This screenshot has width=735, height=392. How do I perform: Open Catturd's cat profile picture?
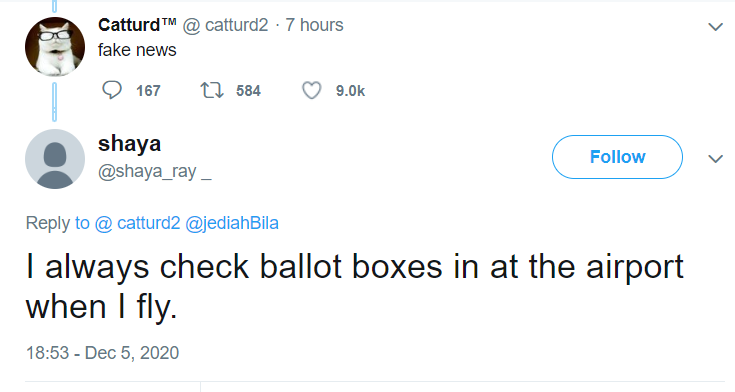coord(55,46)
